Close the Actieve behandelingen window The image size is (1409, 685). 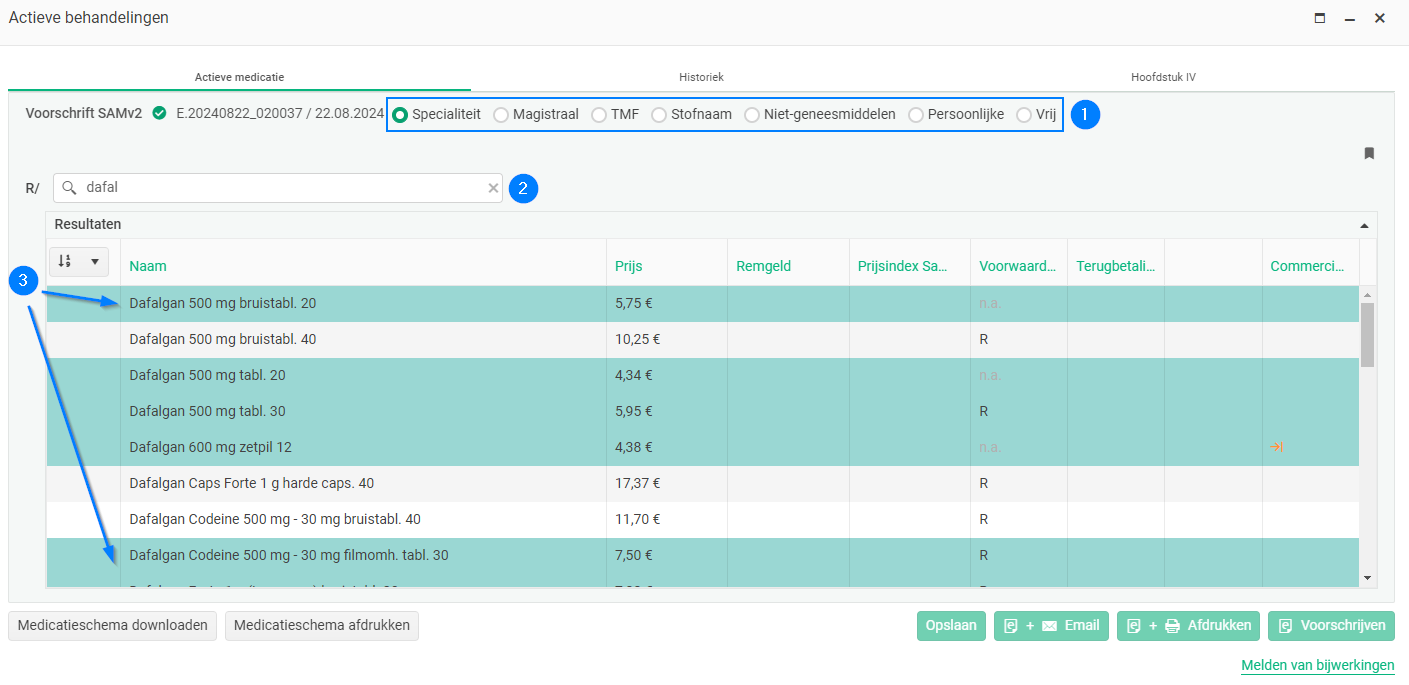point(1380,18)
